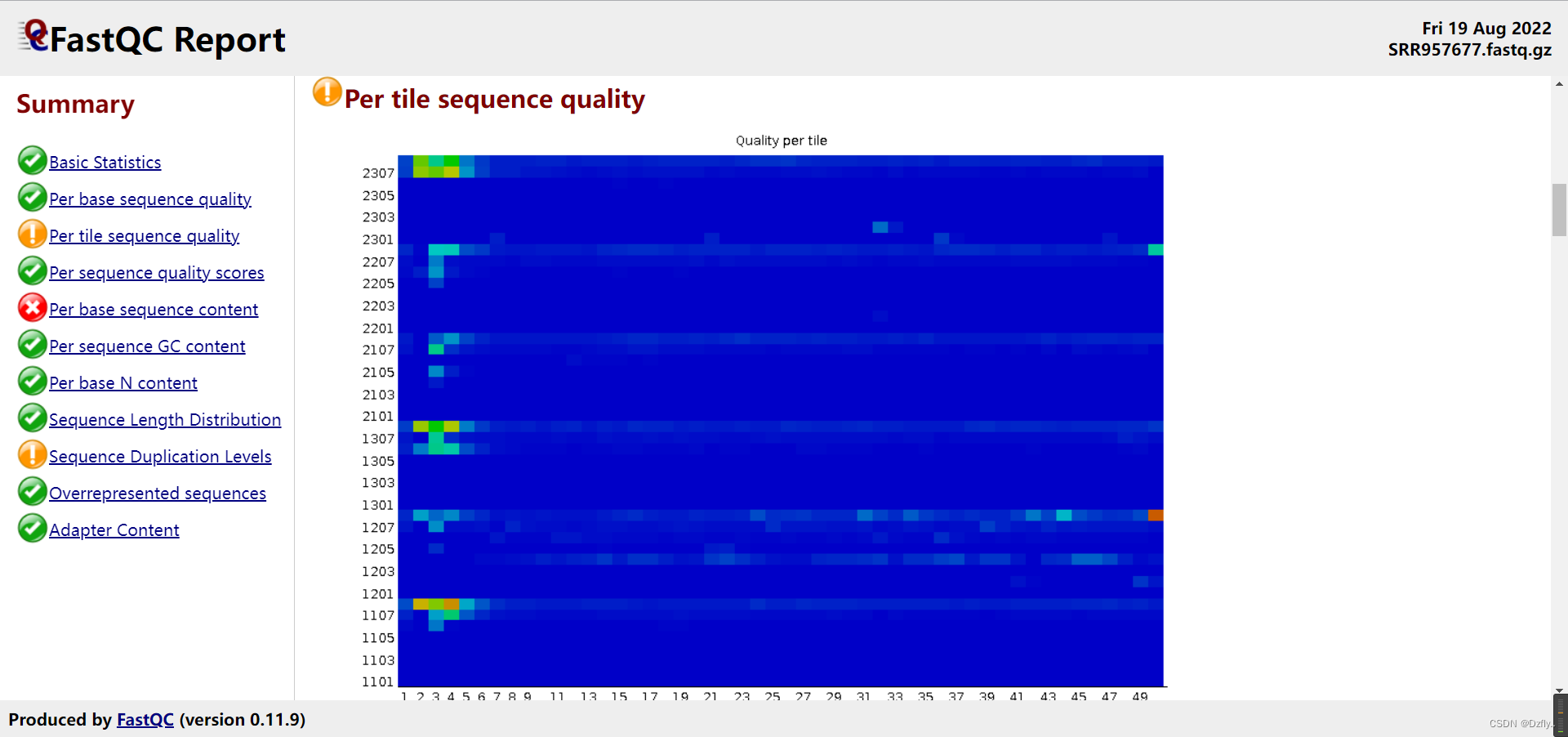Click tile label 2101 on y-axis
The height and width of the screenshot is (737, 1568).
click(x=378, y=416)
